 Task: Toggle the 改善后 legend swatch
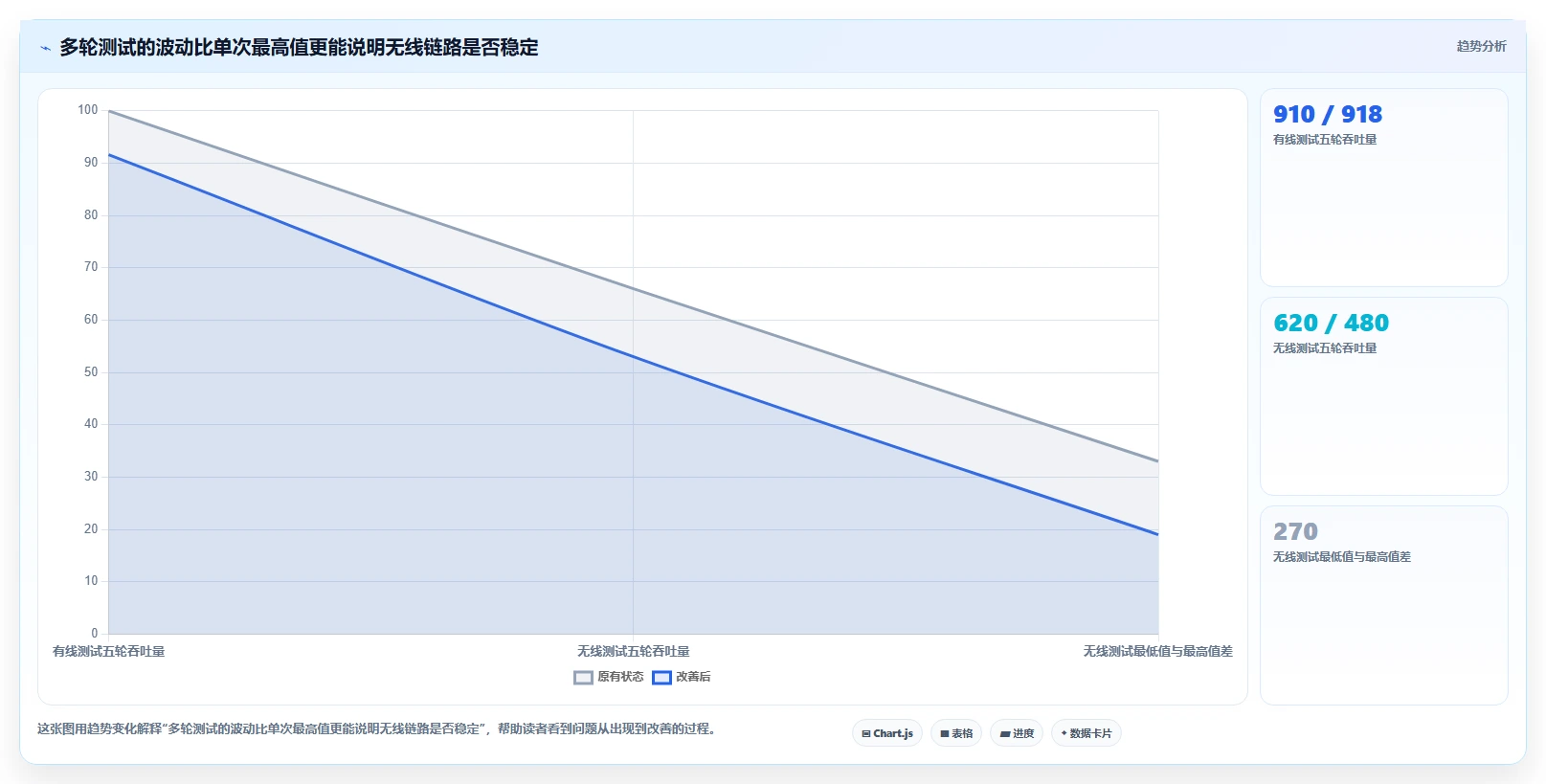coord(661,678)
